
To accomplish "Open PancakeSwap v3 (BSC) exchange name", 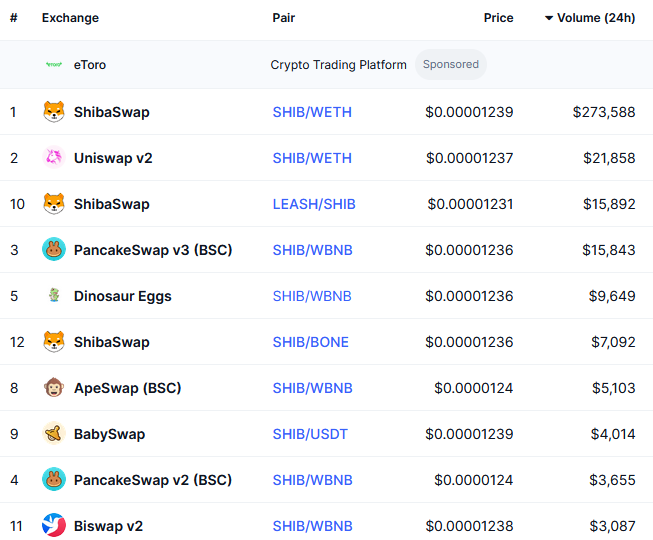I will tap(153, 250).
